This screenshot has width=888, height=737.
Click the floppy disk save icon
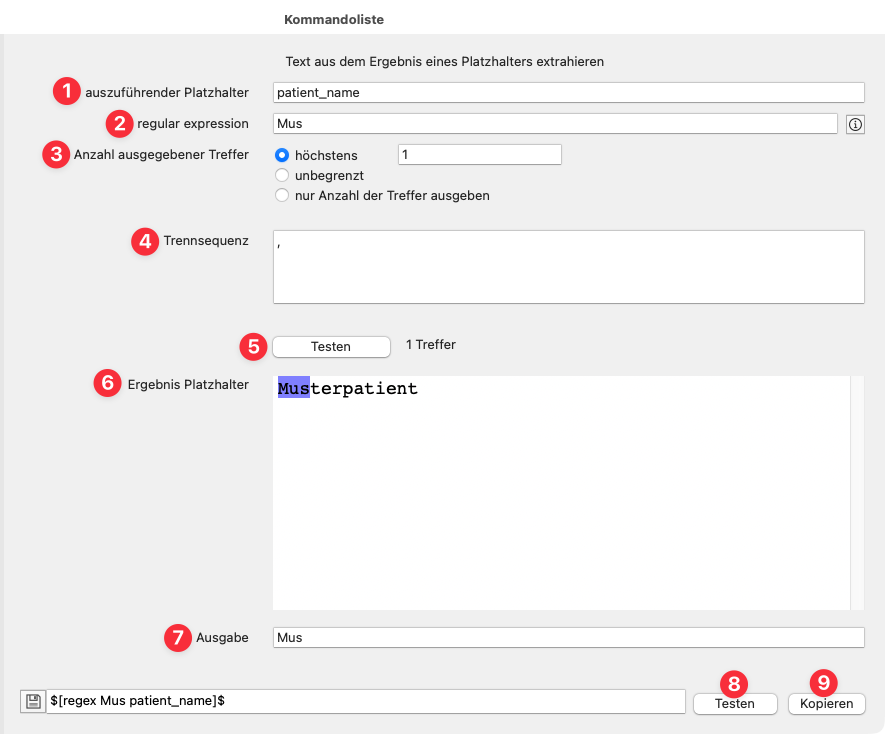32,702
